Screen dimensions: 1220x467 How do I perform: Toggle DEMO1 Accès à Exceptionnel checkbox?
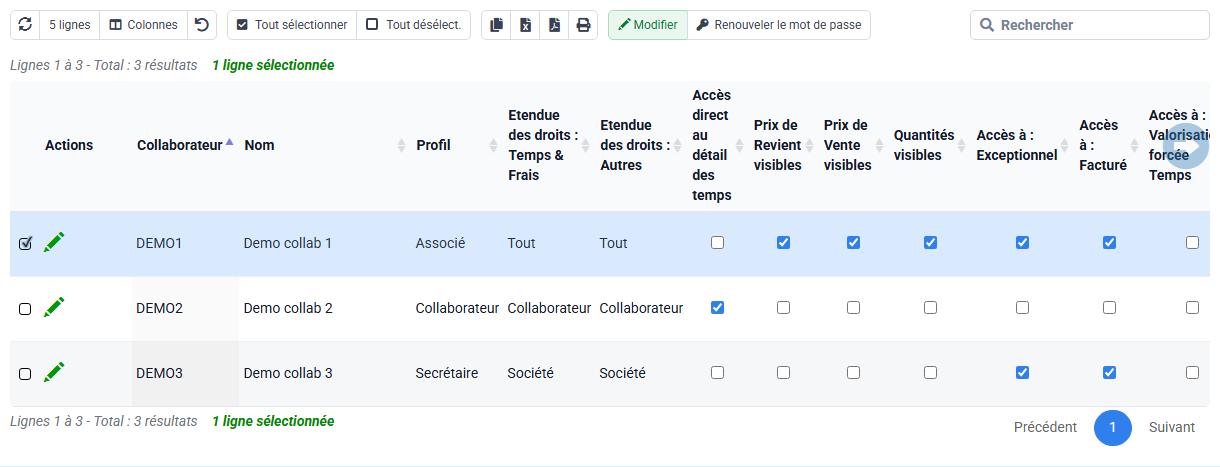(x=1022, y=242)
